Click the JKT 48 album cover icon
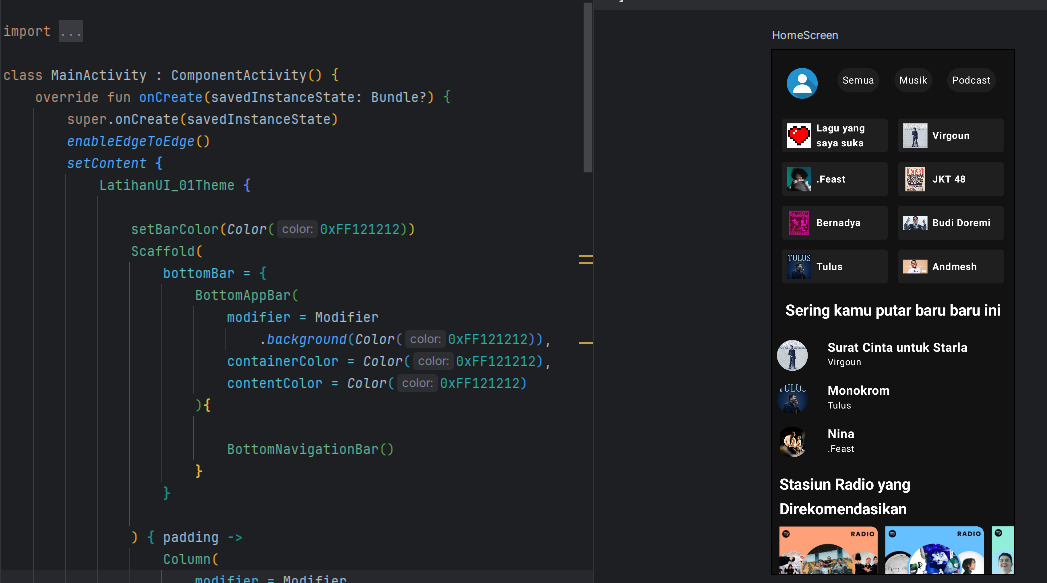 click(914, 179)
